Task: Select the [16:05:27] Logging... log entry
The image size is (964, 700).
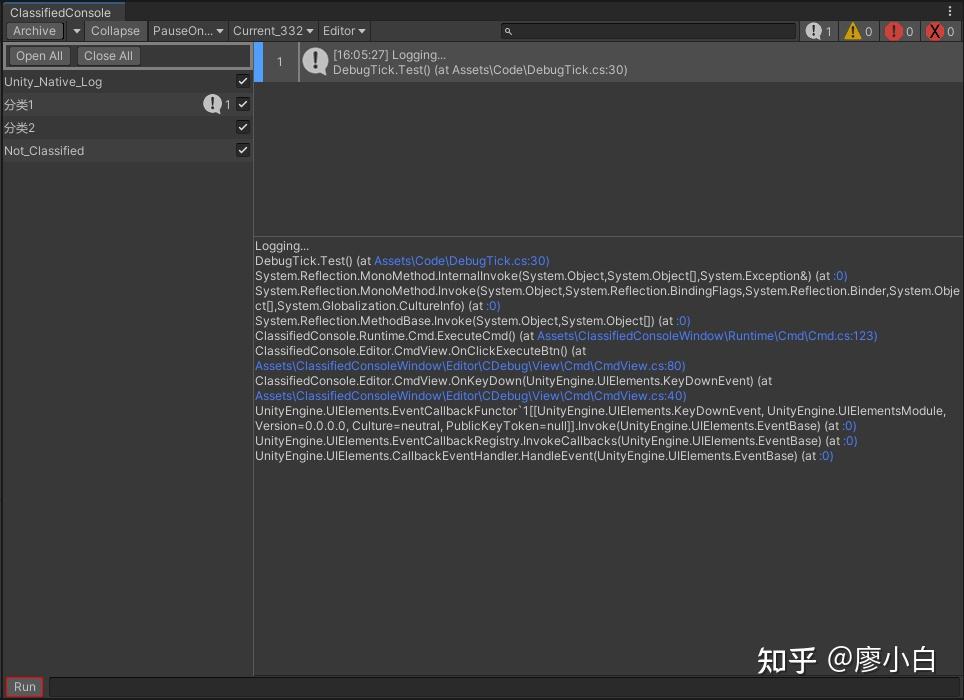Action: (609, 62)
